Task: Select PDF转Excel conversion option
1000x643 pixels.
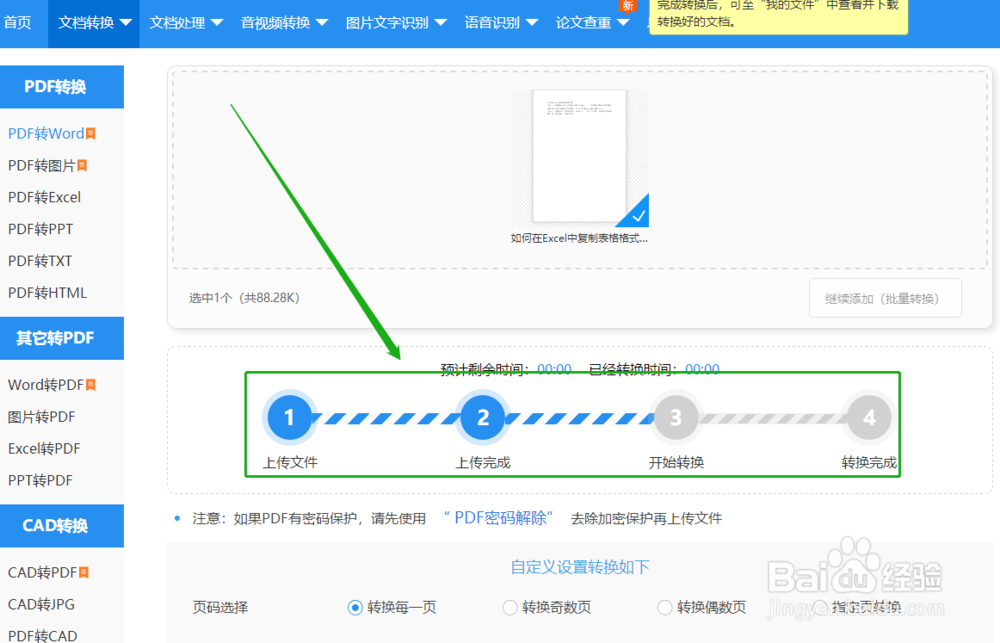Action: (x=43, y=197)
